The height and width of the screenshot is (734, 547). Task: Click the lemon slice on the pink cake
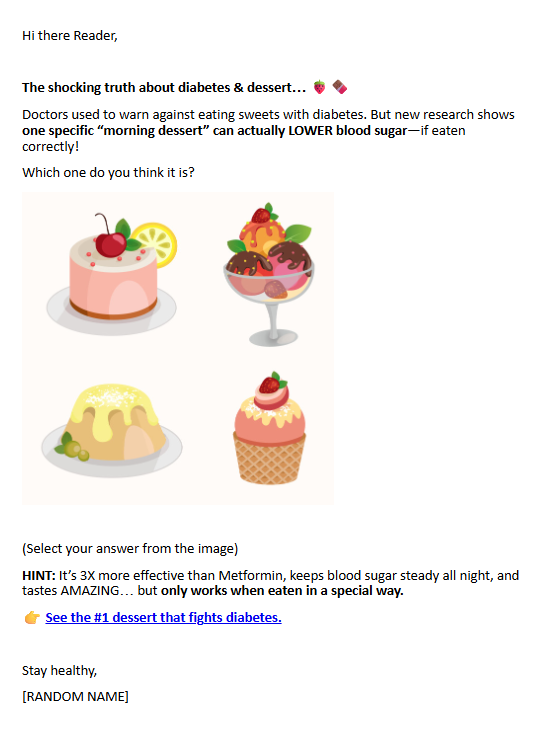(157, 243)
